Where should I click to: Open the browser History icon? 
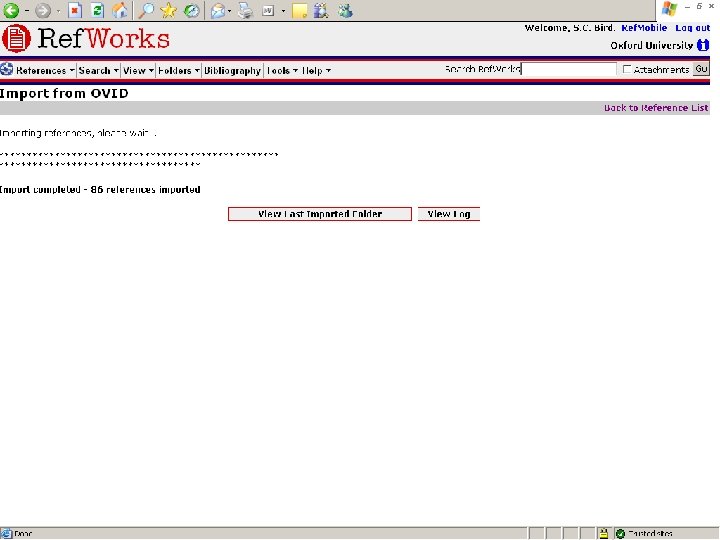point(191,10)
